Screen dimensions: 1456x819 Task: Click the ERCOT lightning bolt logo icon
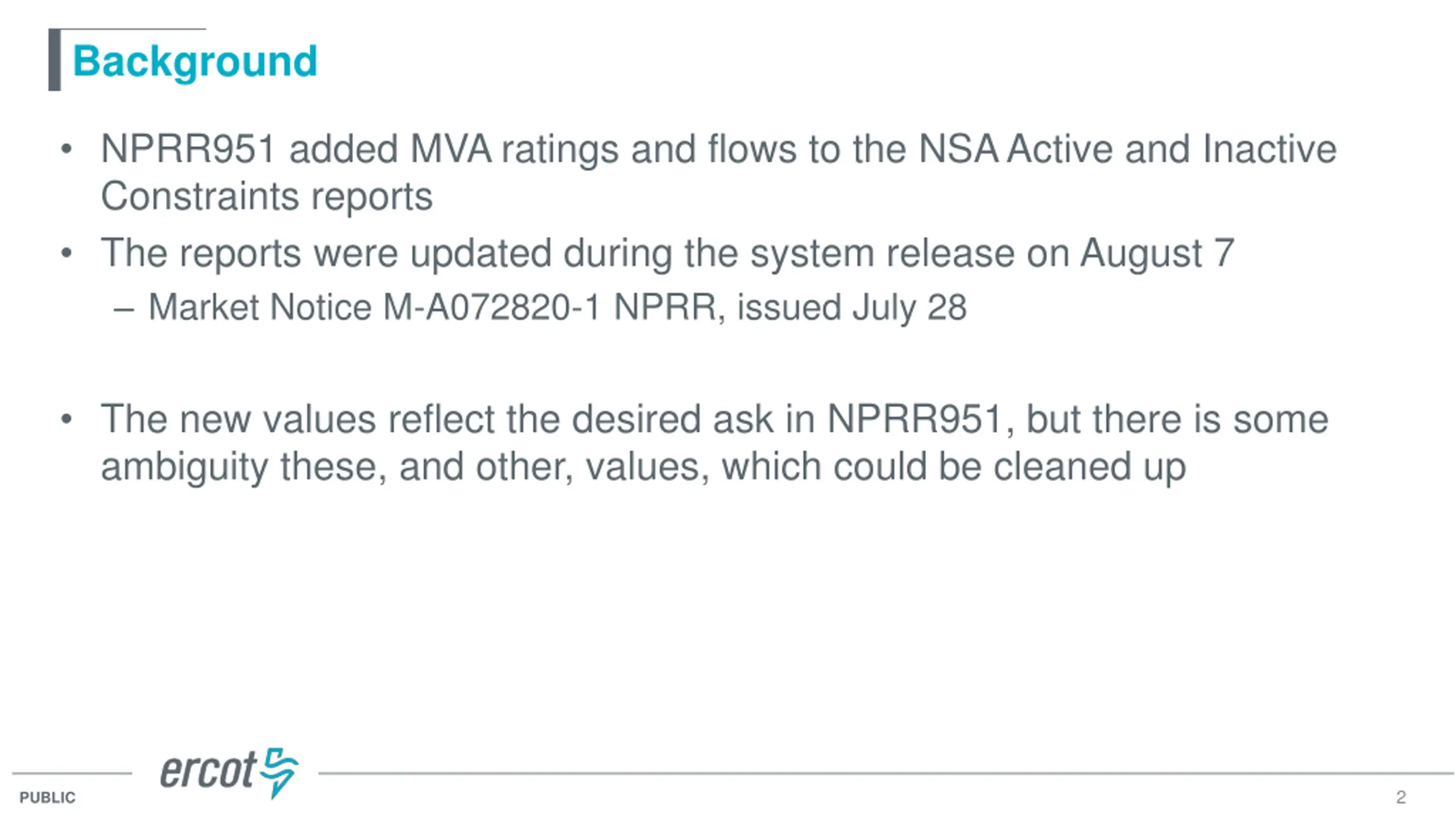click(279, 773)
